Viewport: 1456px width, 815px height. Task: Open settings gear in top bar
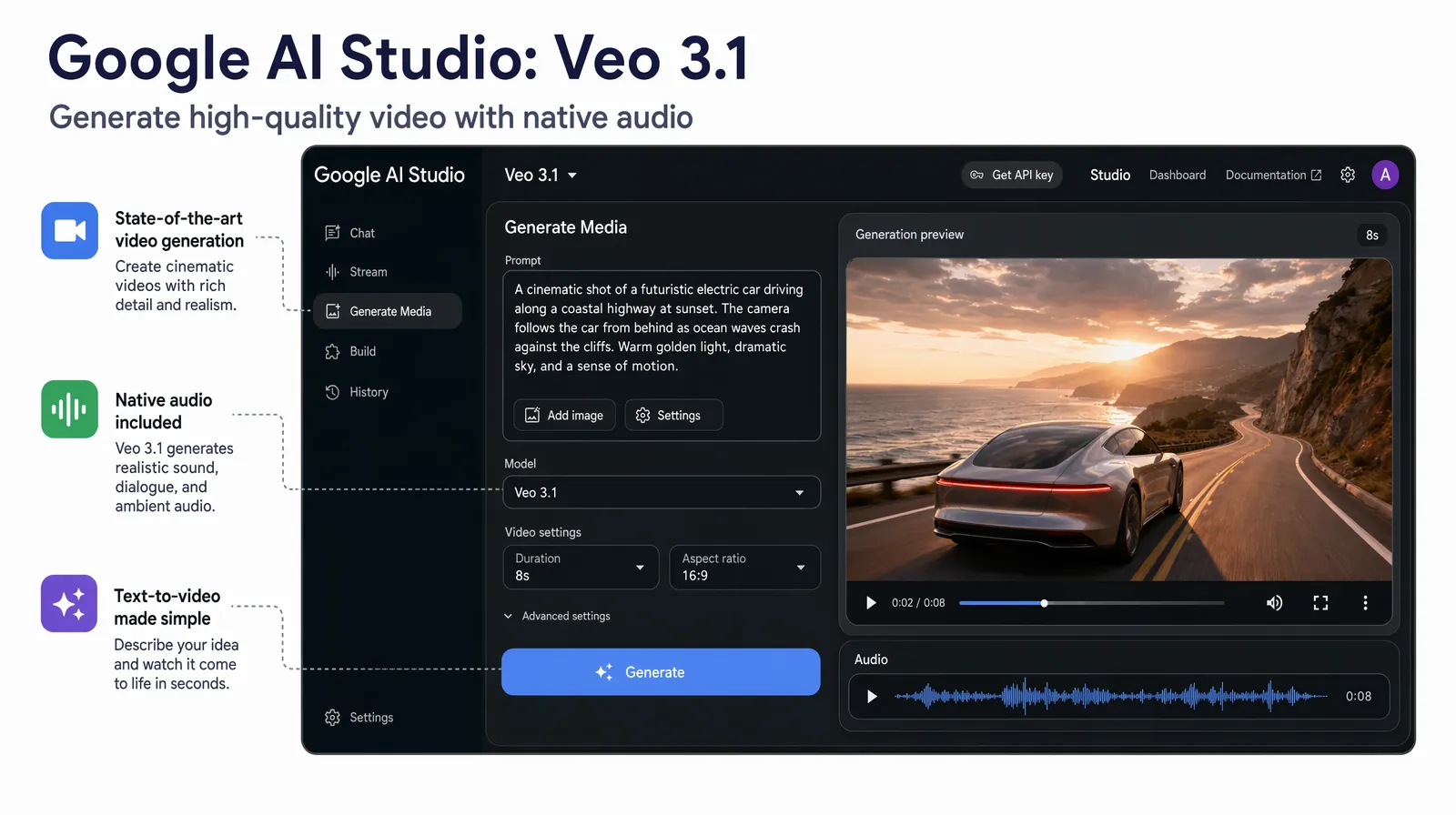click(x=1348, y=175)
